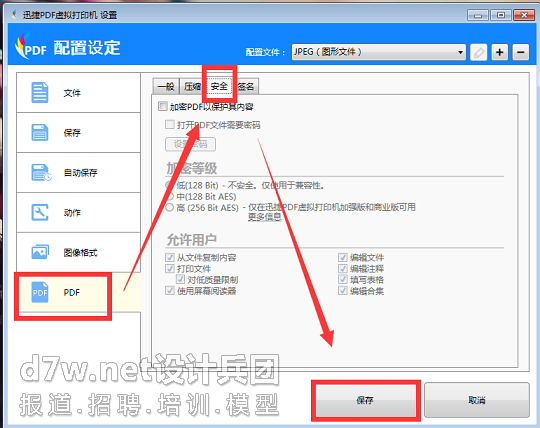
Task: Select 低(128 Bit) encryption level
Action: click(x=169, y=185)
